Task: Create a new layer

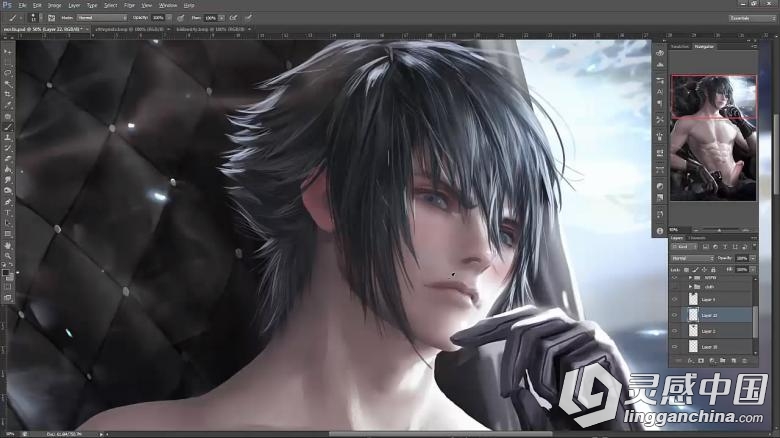Action: coord(733,361)
